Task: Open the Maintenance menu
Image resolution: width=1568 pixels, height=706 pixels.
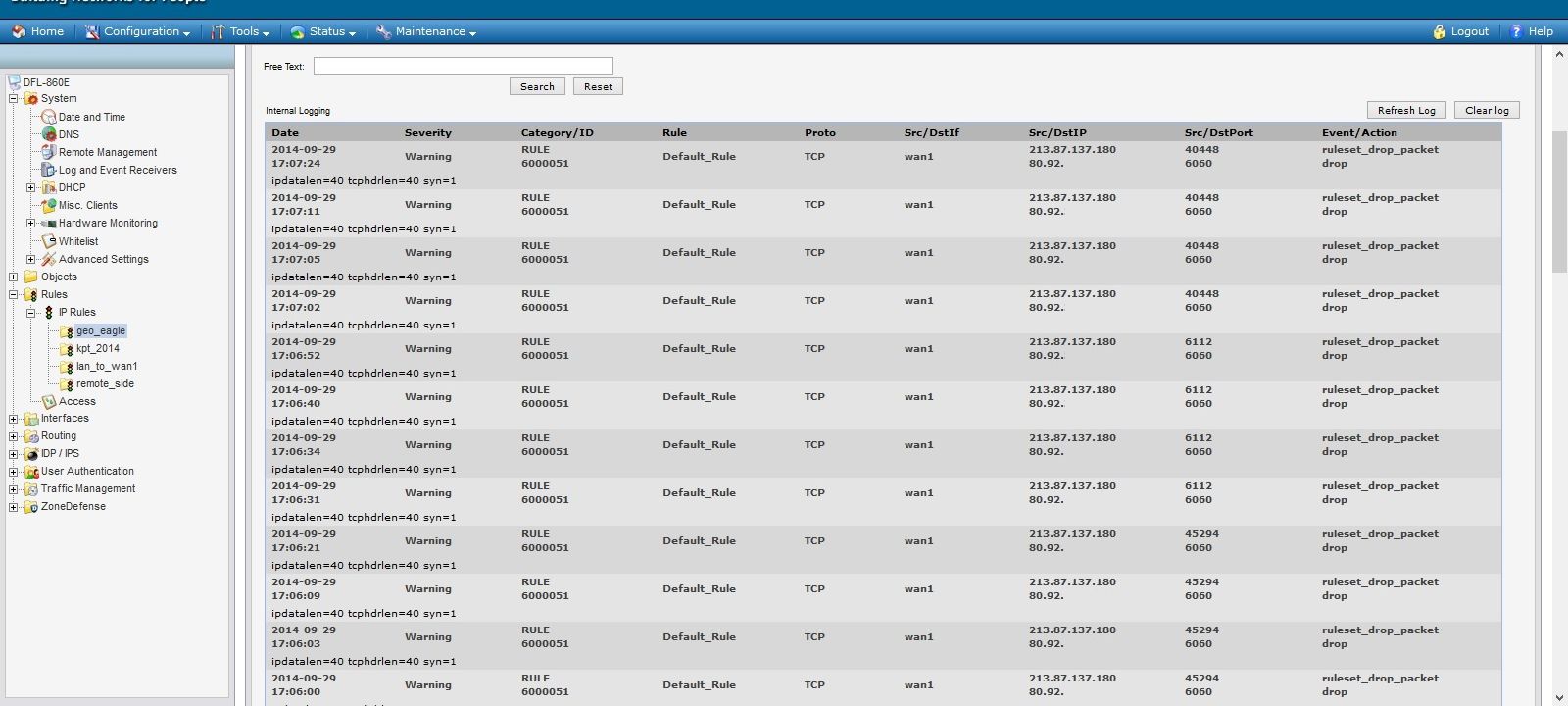Action: click(x=426, y=31)
